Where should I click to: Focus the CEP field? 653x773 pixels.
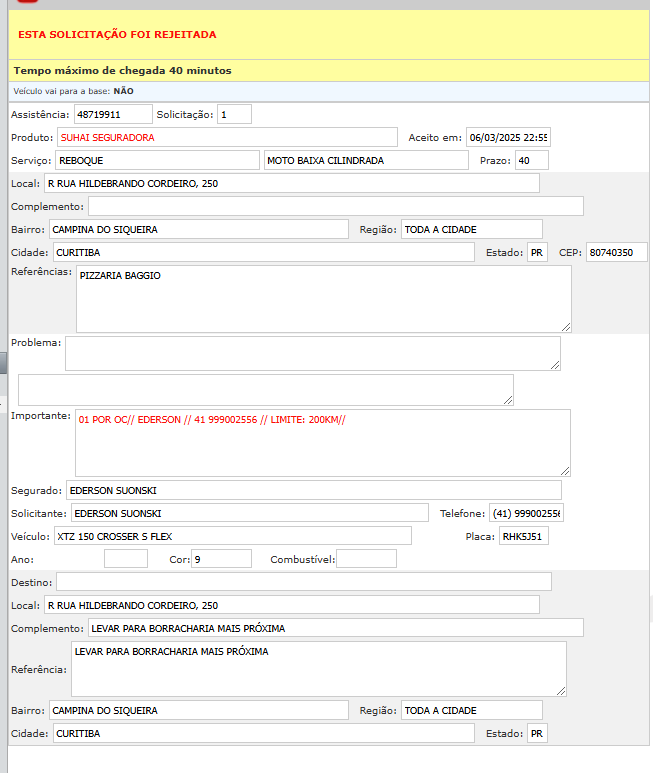tap(616, 252)
